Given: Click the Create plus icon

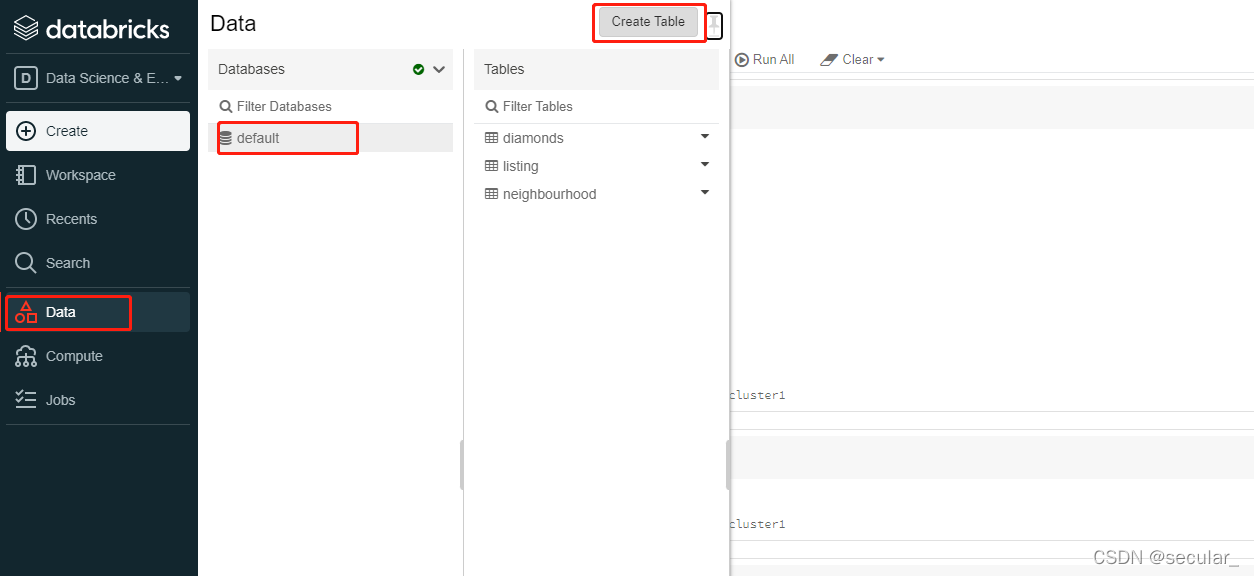Looking at the screenshot, I should [26, 131].
